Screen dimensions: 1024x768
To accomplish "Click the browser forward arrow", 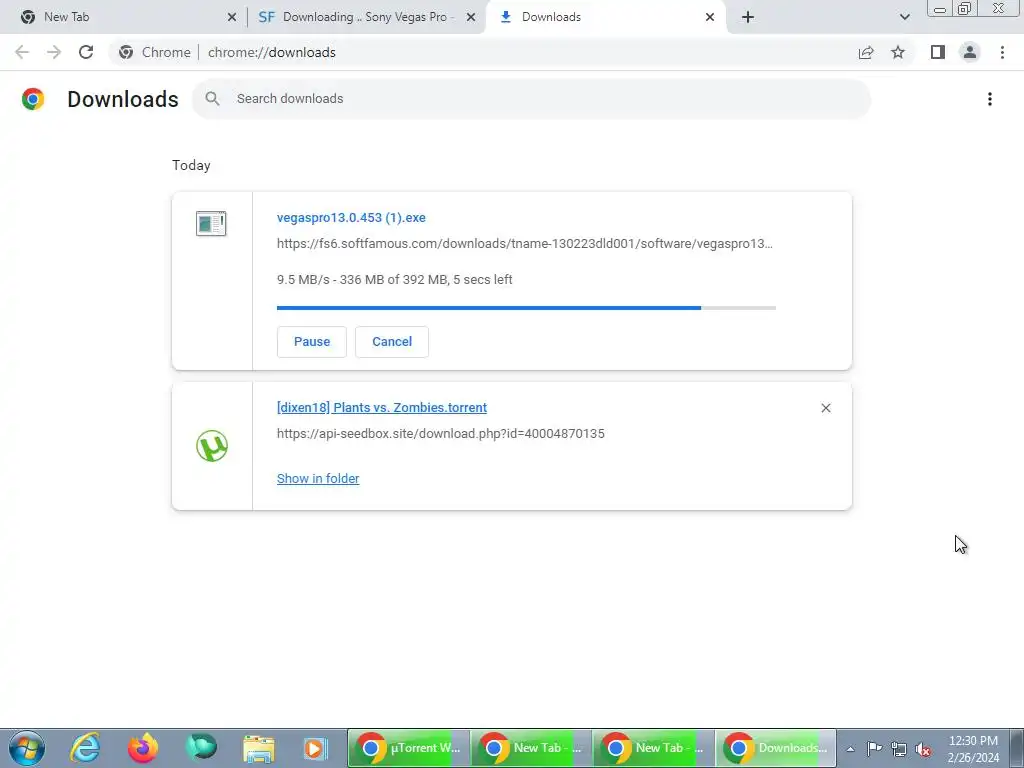I will (x=54, y=52).
